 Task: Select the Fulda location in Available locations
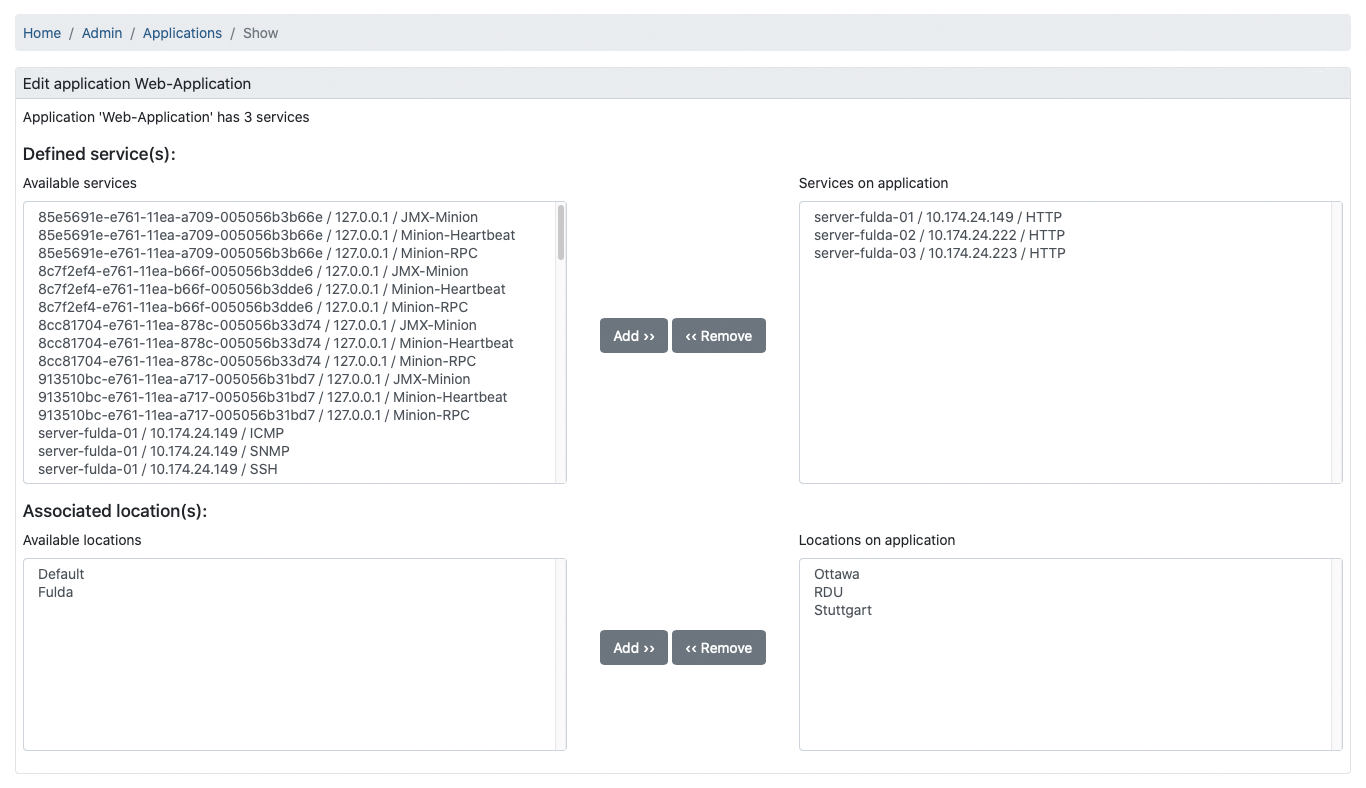pyautogui.click(x=53, y=592)
